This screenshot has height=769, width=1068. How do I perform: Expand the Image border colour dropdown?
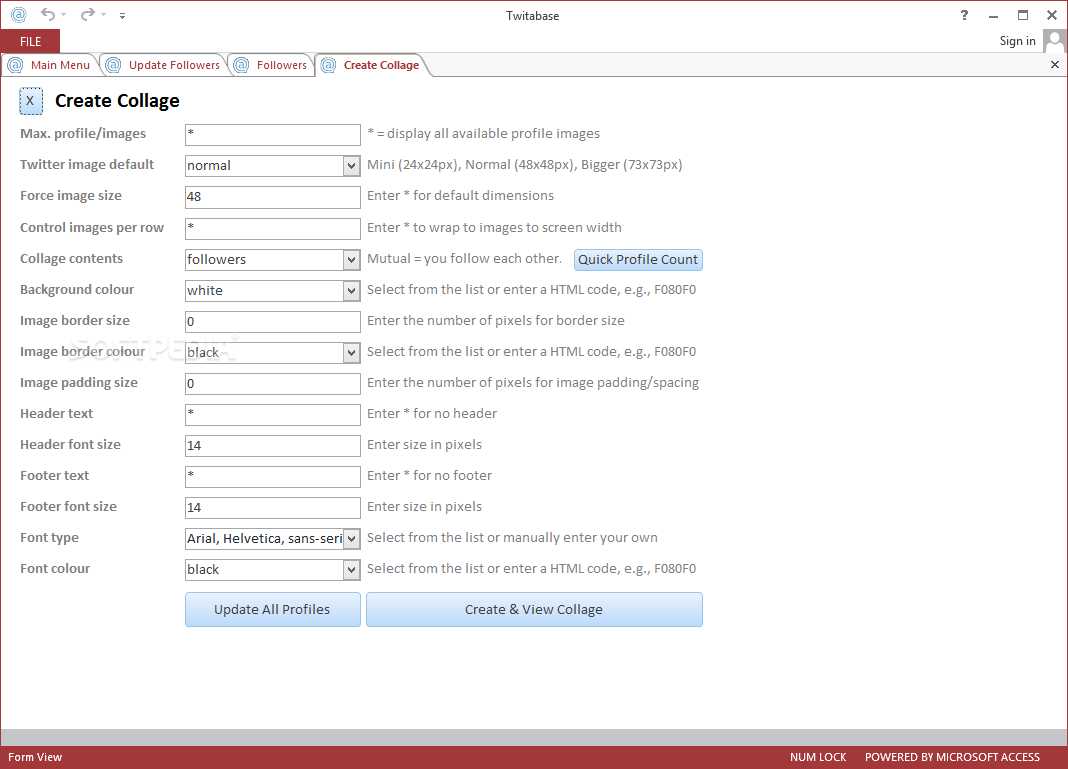[x=351, y=353]
